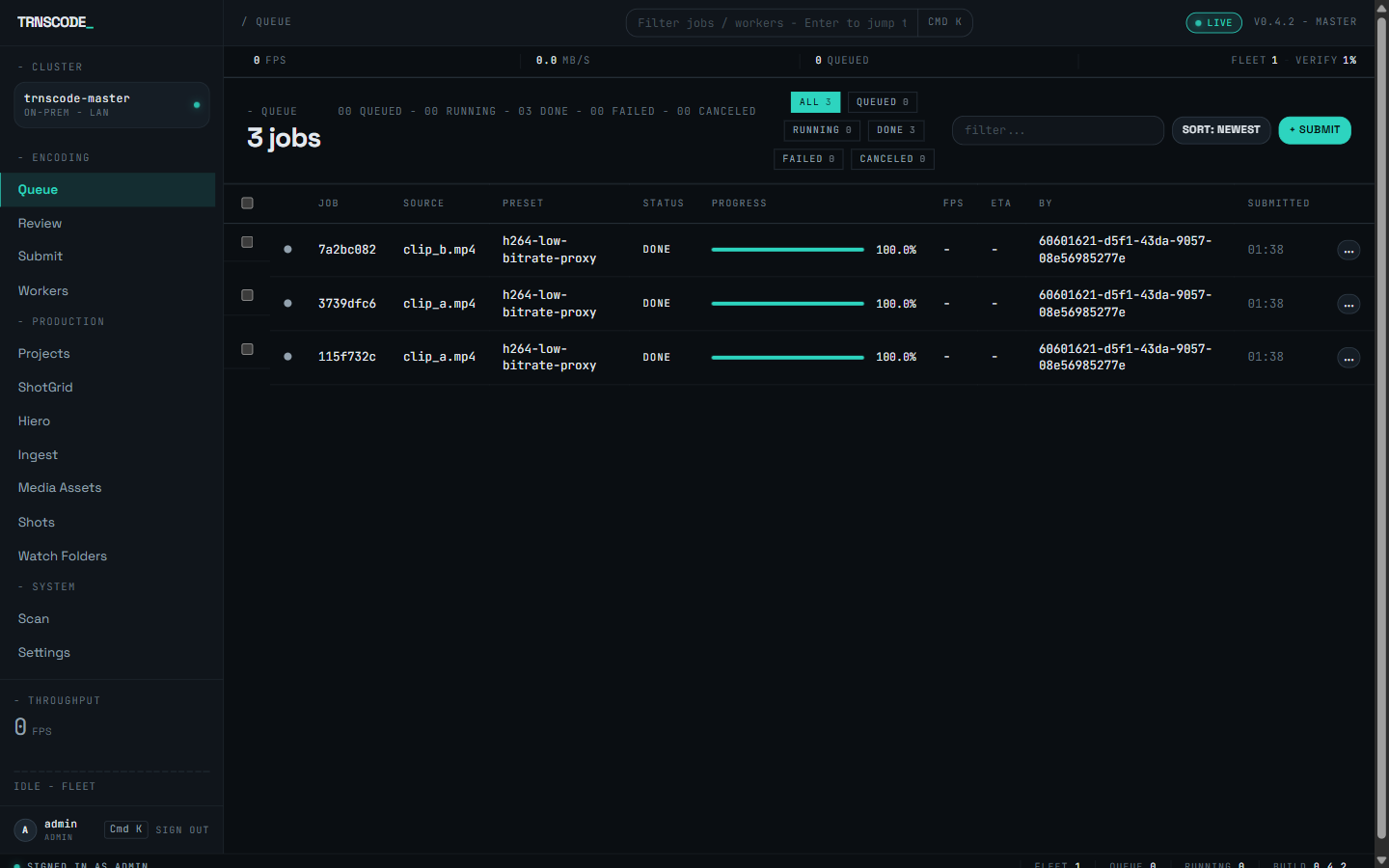The image size is (1389, 868).
Task: Sort by the STATUS column header
Action: pyautogui.click(x=664, y=203)
